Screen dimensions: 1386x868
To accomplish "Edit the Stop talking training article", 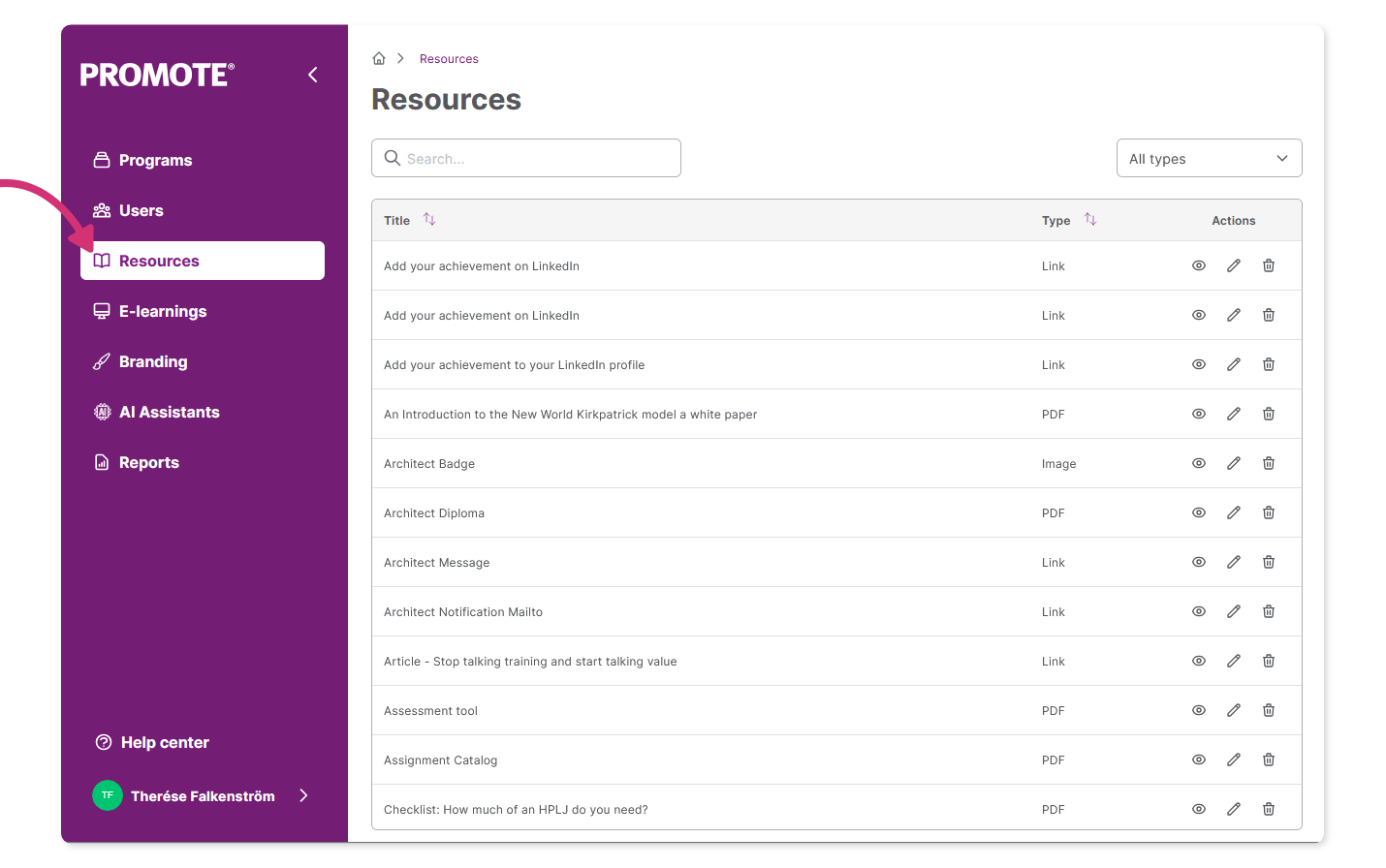I will point(1234,661).
